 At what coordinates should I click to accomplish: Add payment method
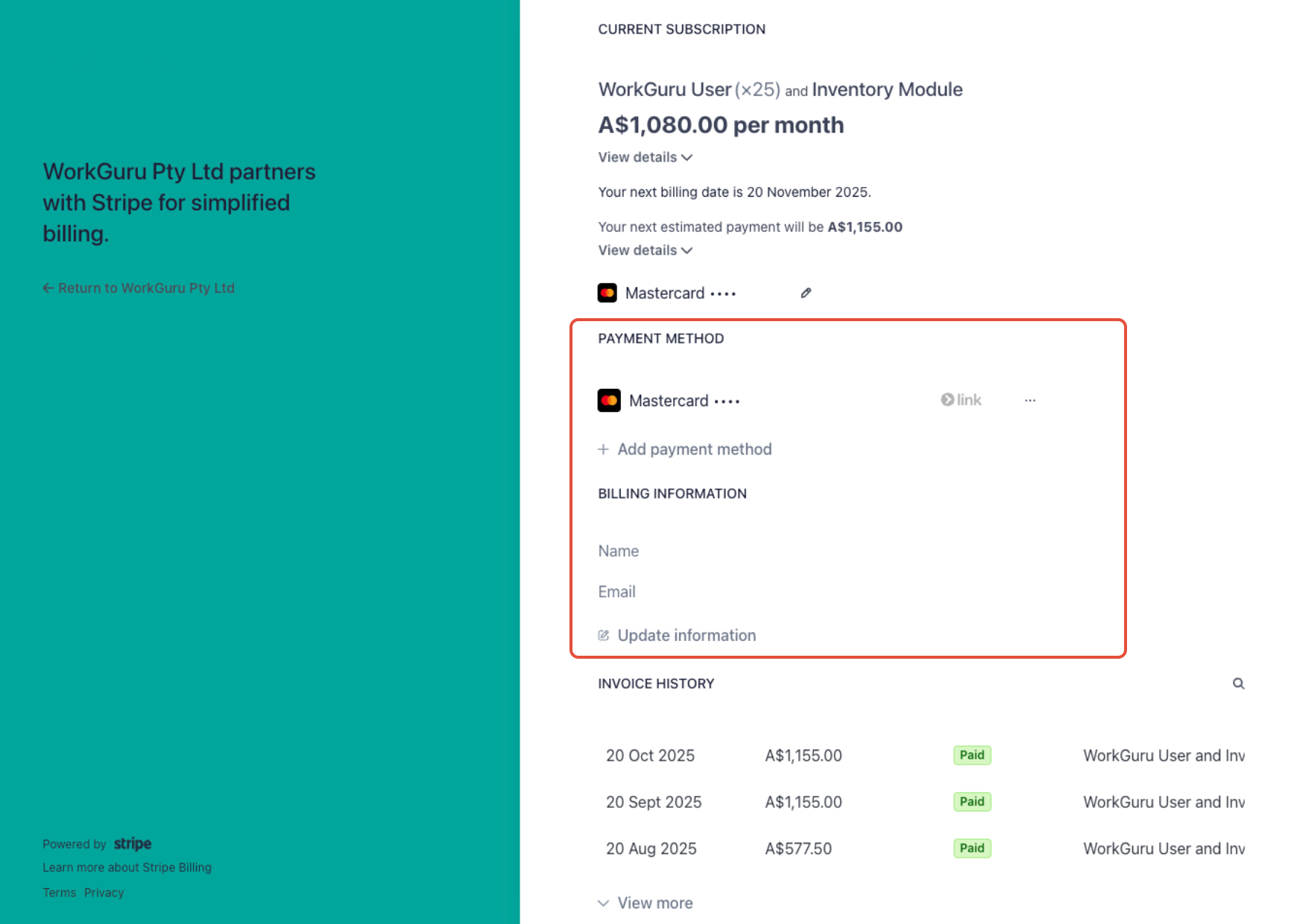[x=685, y=449]
